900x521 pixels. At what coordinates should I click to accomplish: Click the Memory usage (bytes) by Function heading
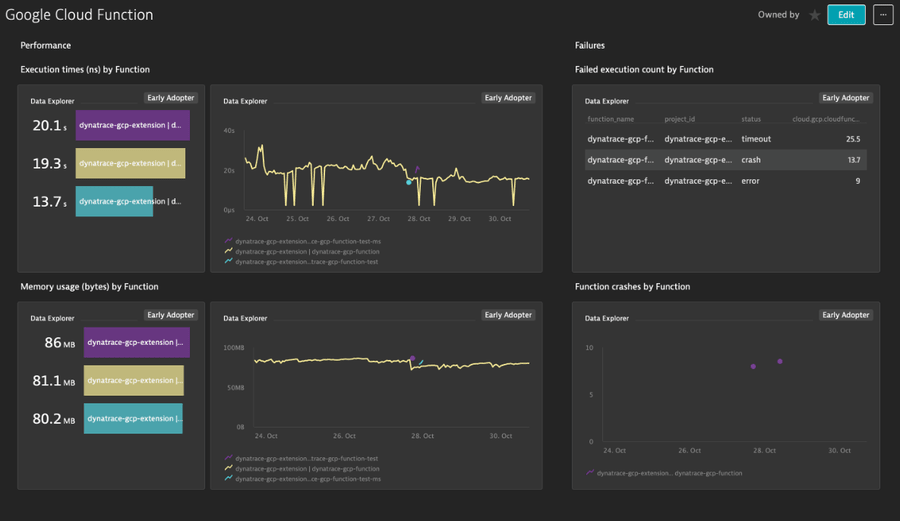(x=89, y=286)
